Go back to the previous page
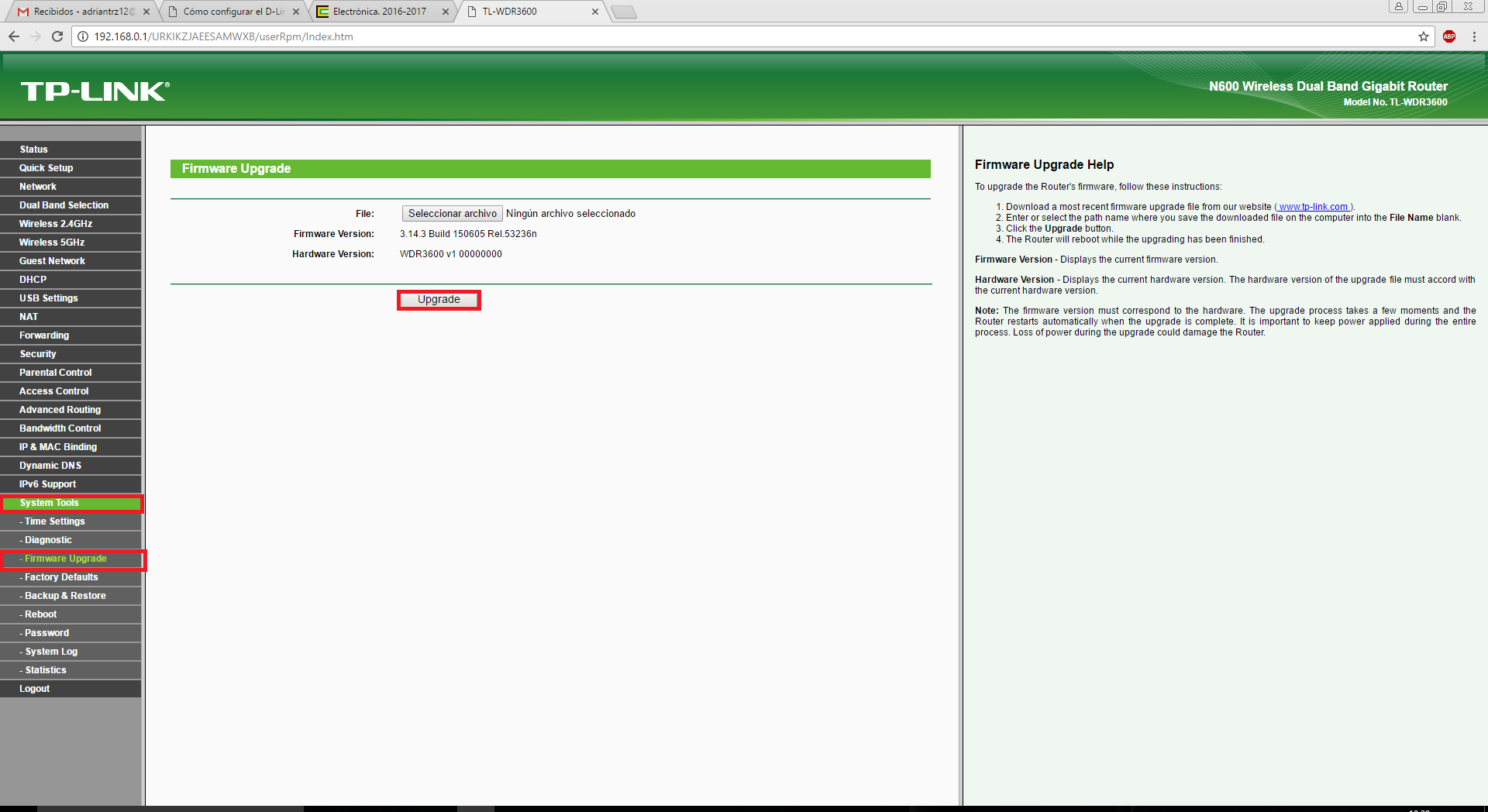This screenshot has width=1488, height=812. click(14, 36)
